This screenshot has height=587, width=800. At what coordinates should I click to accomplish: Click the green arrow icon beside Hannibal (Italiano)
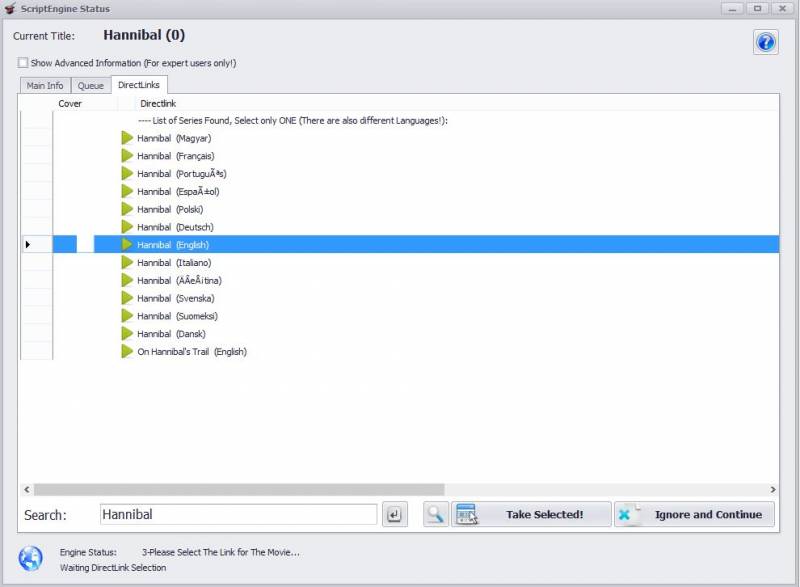click(127, 263)
